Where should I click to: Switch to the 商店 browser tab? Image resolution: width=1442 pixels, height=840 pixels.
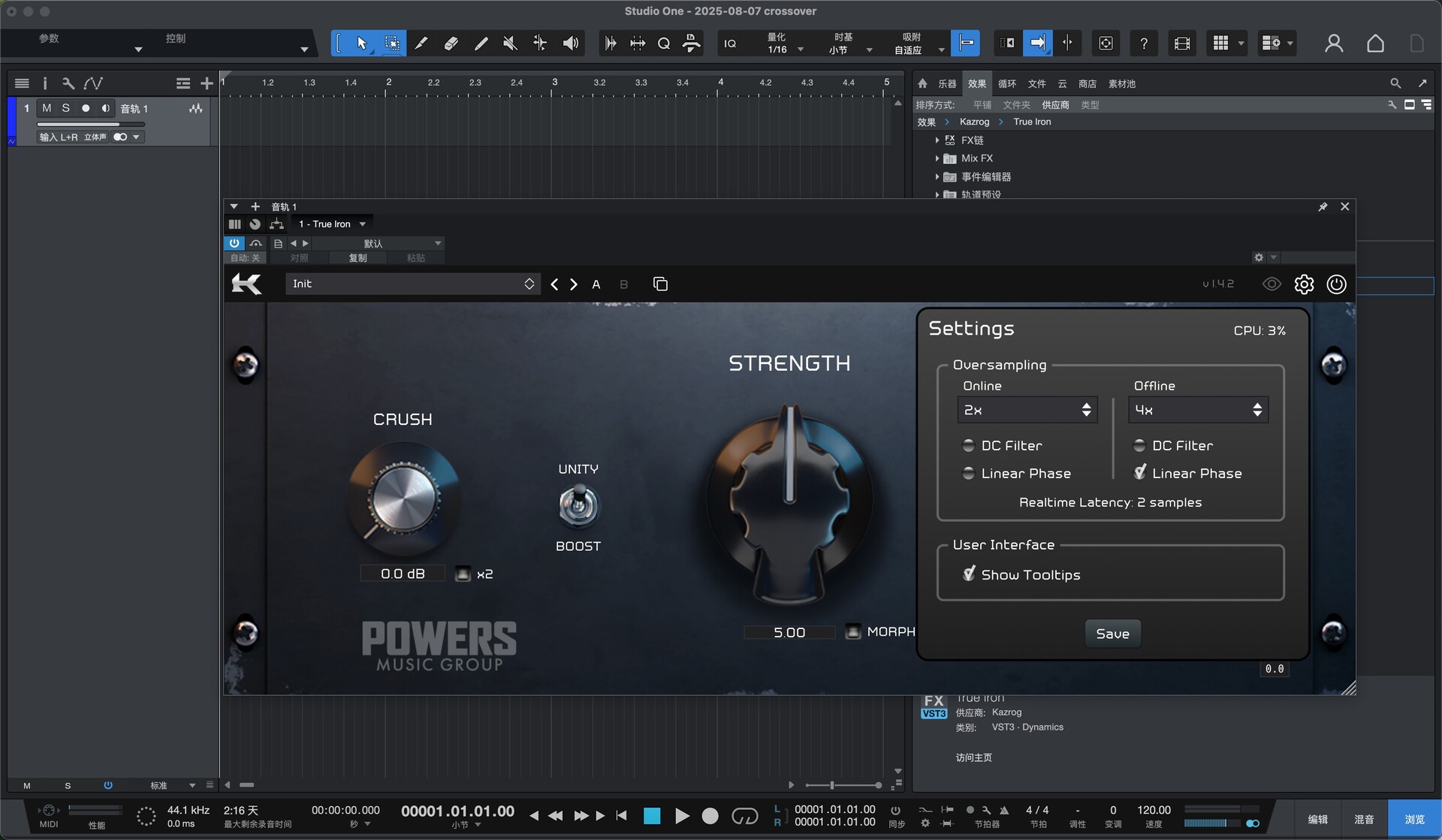coord(1088,84)
